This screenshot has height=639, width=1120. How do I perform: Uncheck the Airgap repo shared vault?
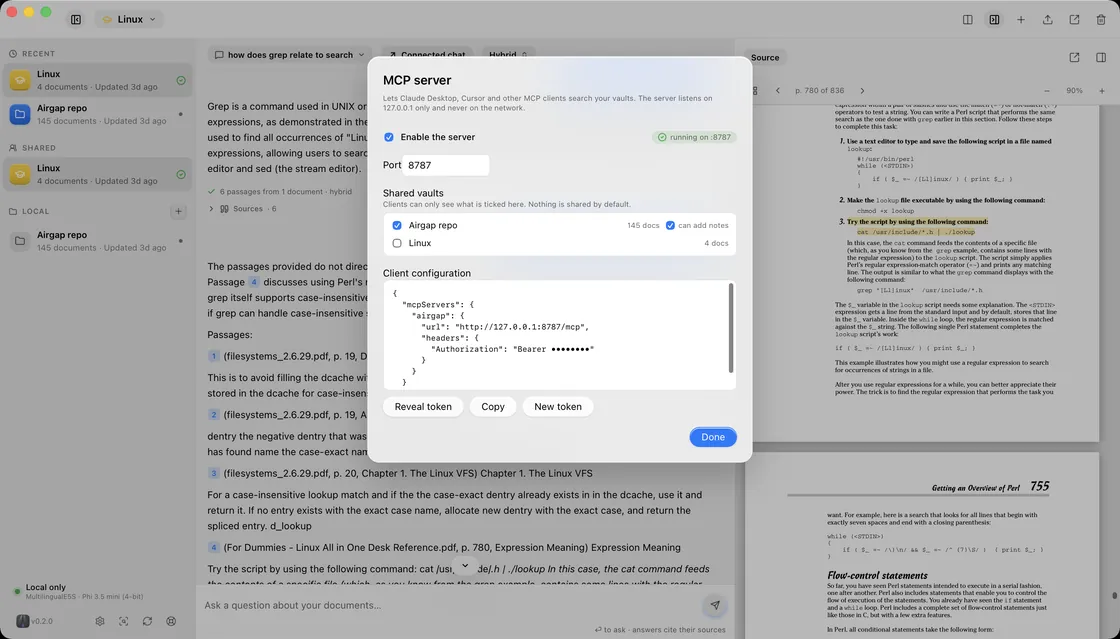point(397,225)
